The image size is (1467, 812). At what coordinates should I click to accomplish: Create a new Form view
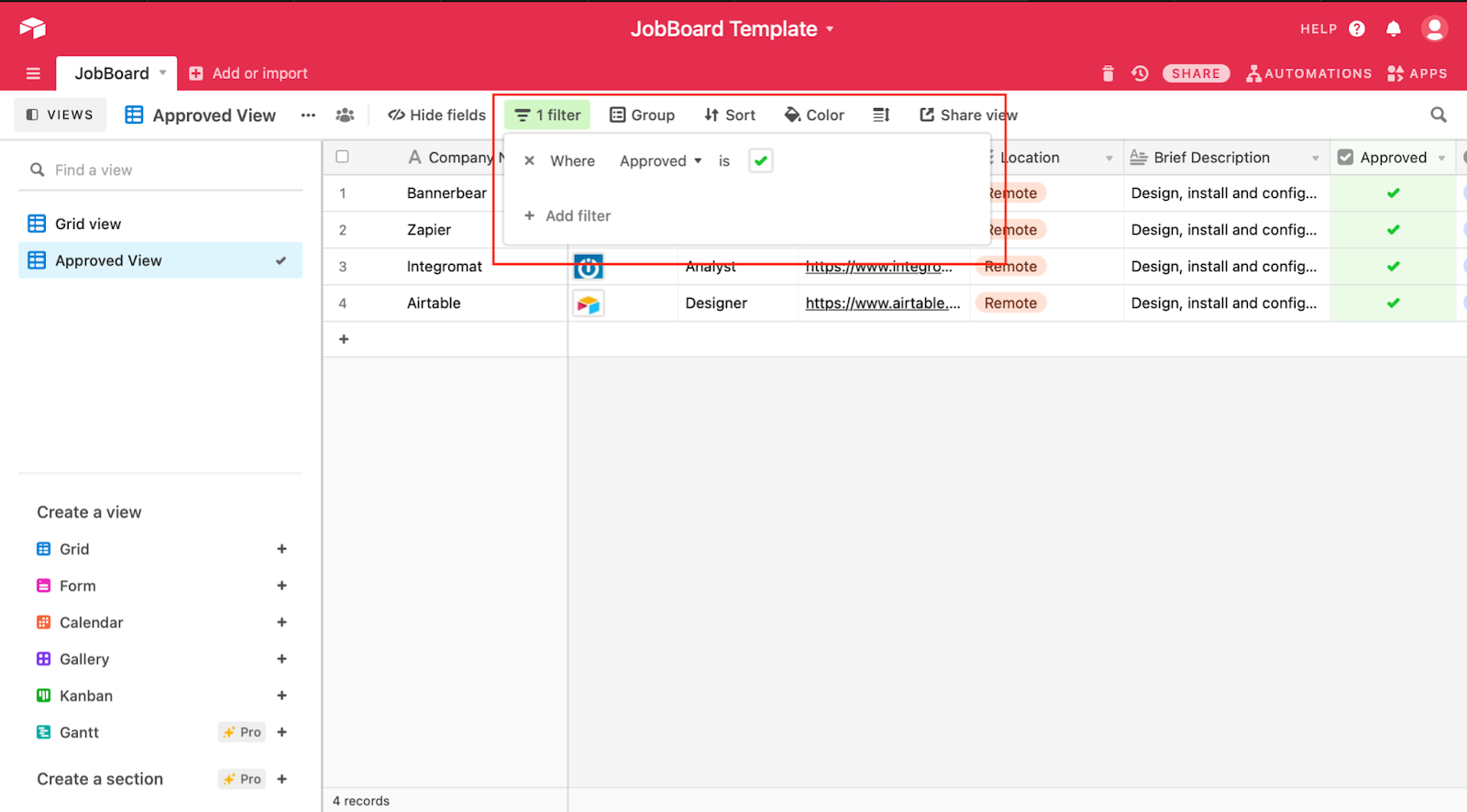[x=281, y=586]
